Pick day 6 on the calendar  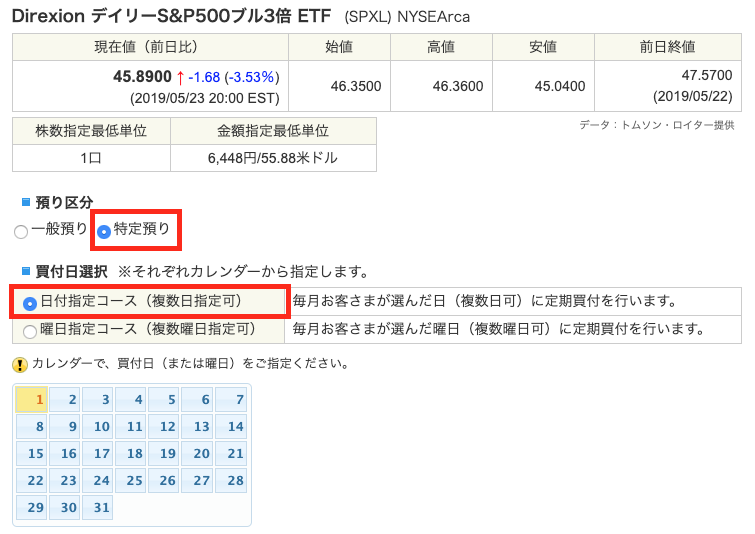(197, 400)
